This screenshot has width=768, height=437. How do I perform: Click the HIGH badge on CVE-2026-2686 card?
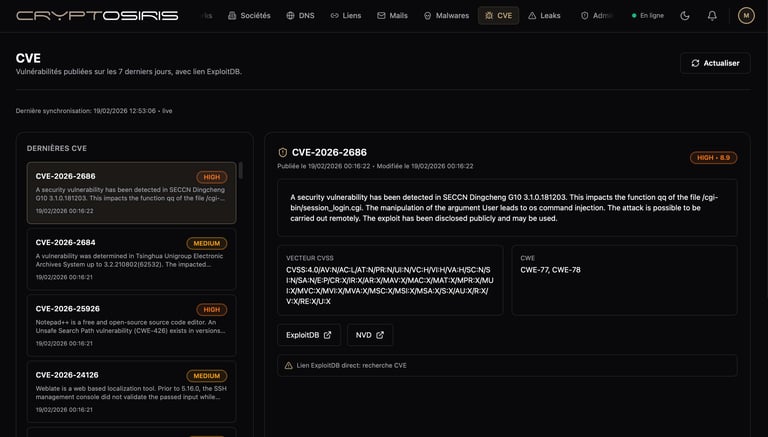(x=212, y=177)
